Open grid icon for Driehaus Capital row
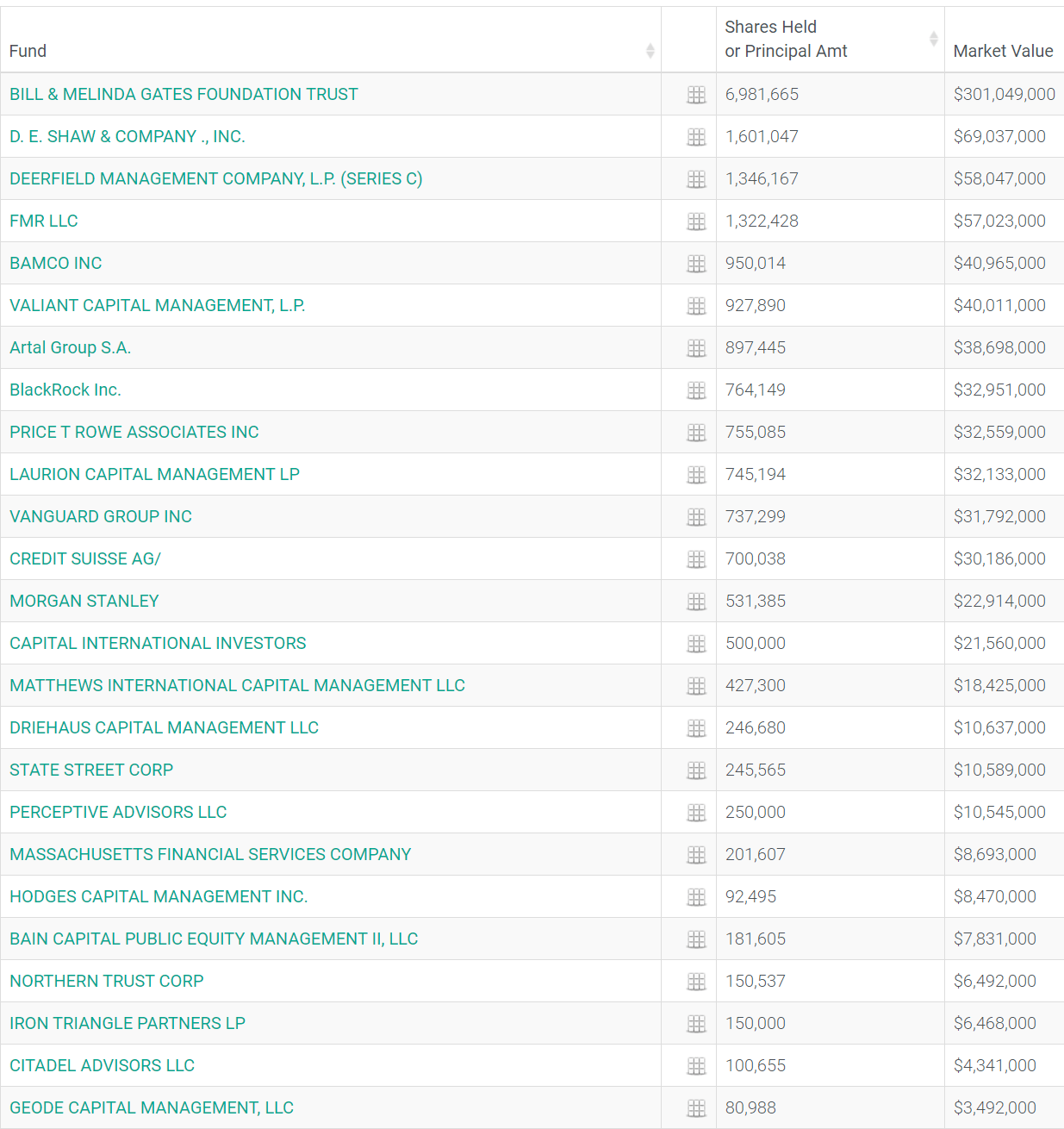This screenshot has width=1064, height=1129. (x=696, y=728)
